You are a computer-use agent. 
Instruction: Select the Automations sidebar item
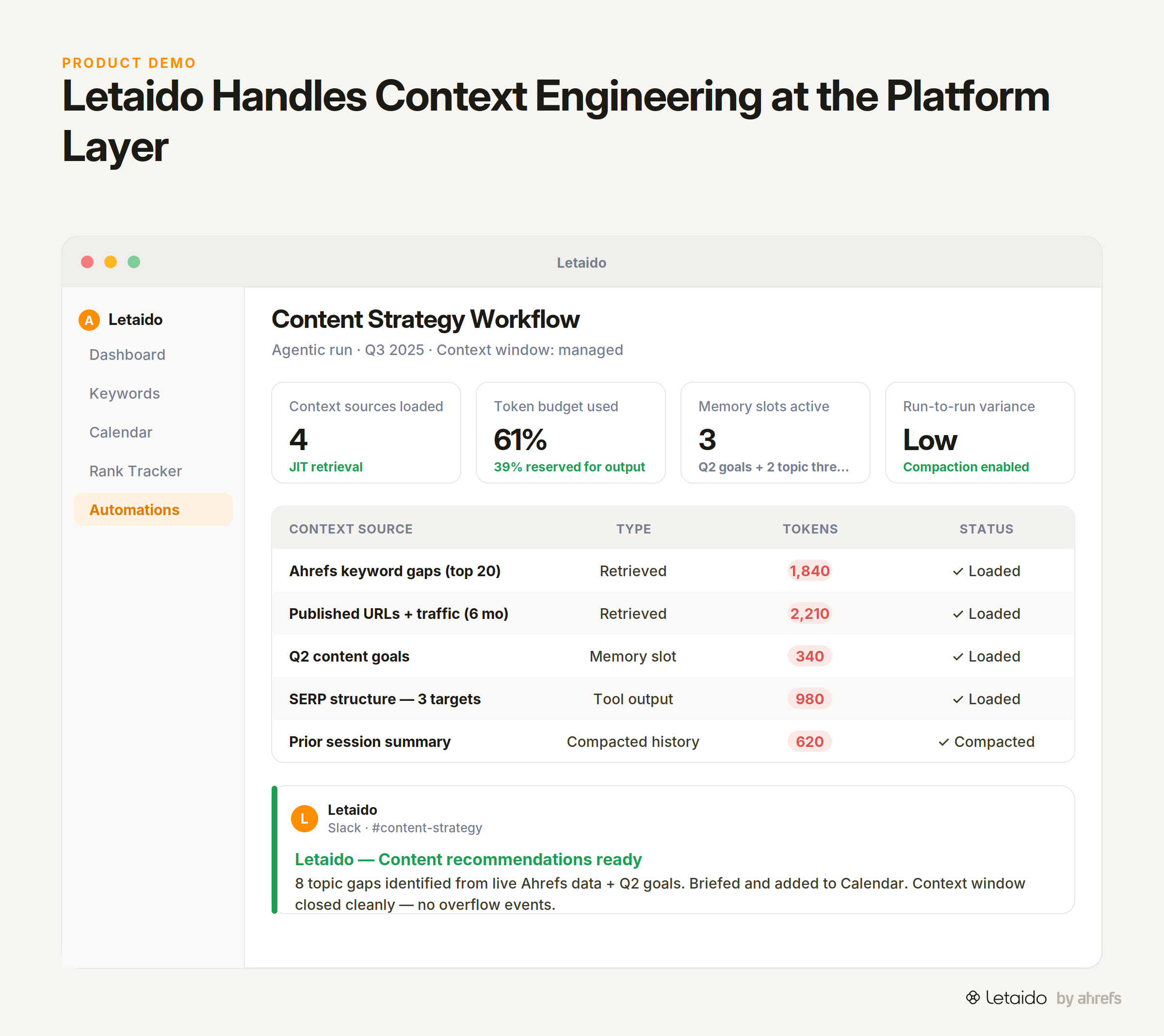(x=153, y=509)
